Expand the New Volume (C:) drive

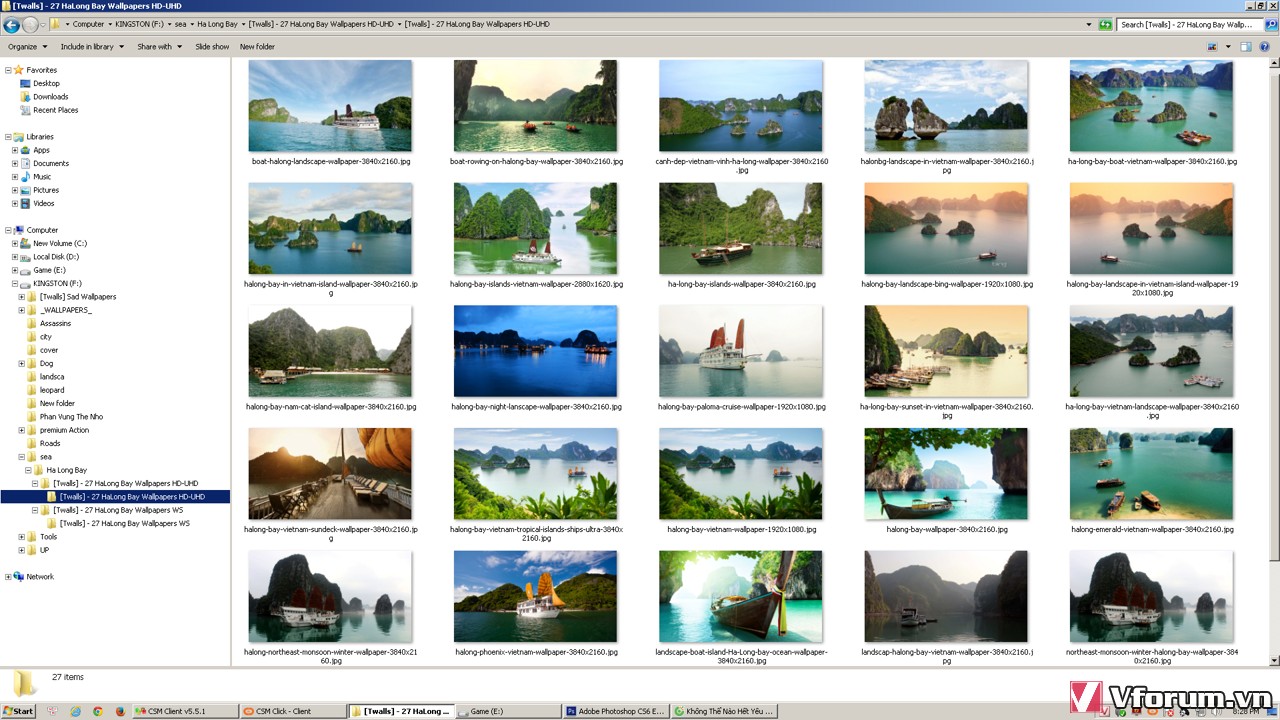coord(15,243)
